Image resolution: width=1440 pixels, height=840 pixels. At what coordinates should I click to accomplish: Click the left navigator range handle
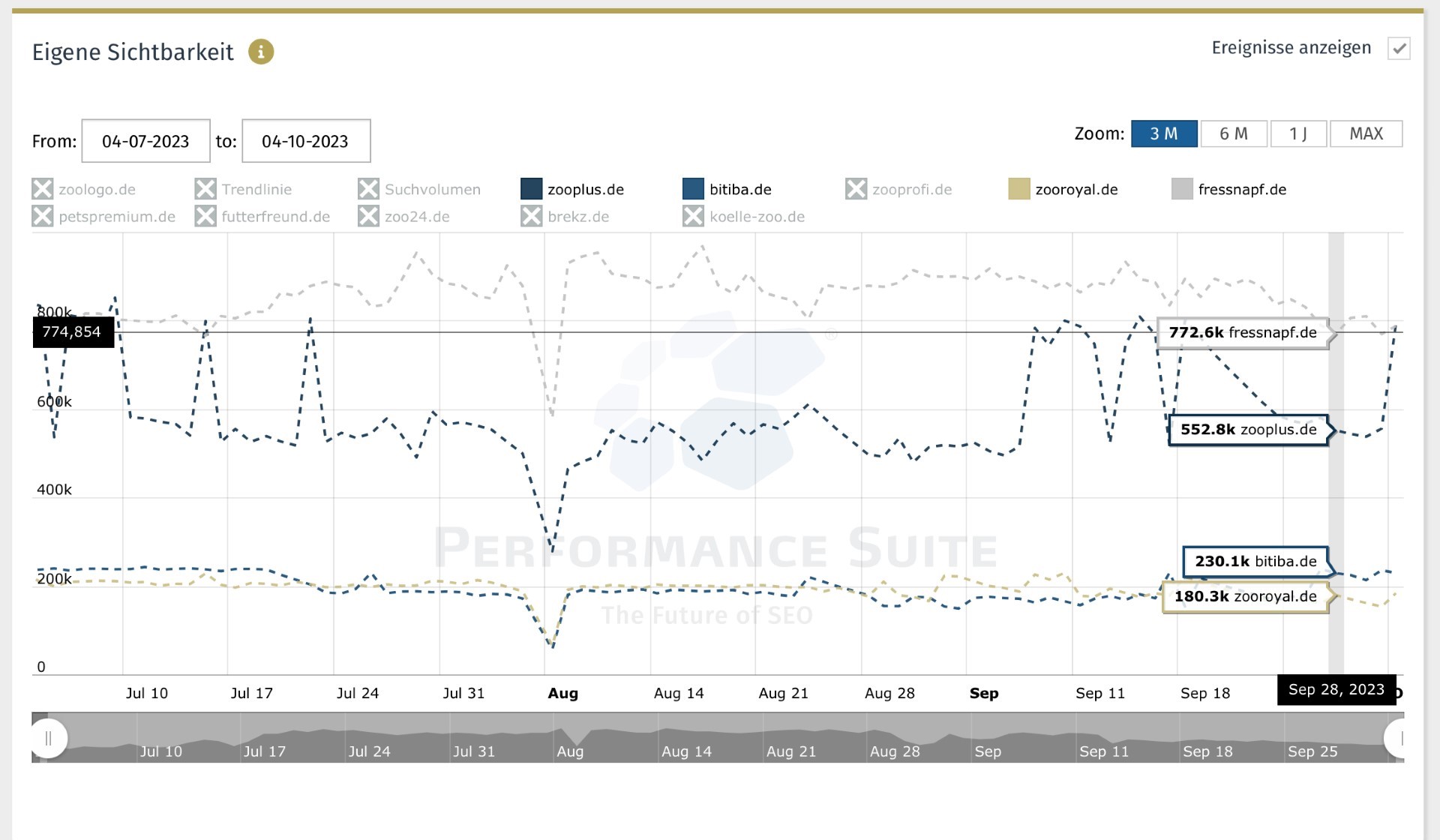(x=49, y=738)
